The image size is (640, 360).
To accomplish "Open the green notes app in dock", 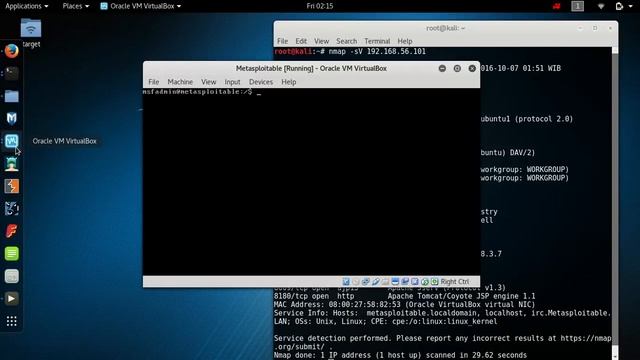I will pos(11,253).
